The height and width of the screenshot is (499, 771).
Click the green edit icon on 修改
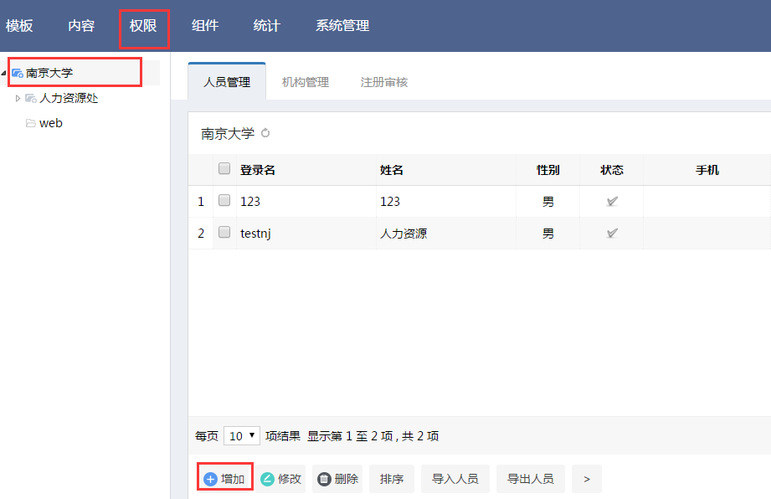click(267, 479)
